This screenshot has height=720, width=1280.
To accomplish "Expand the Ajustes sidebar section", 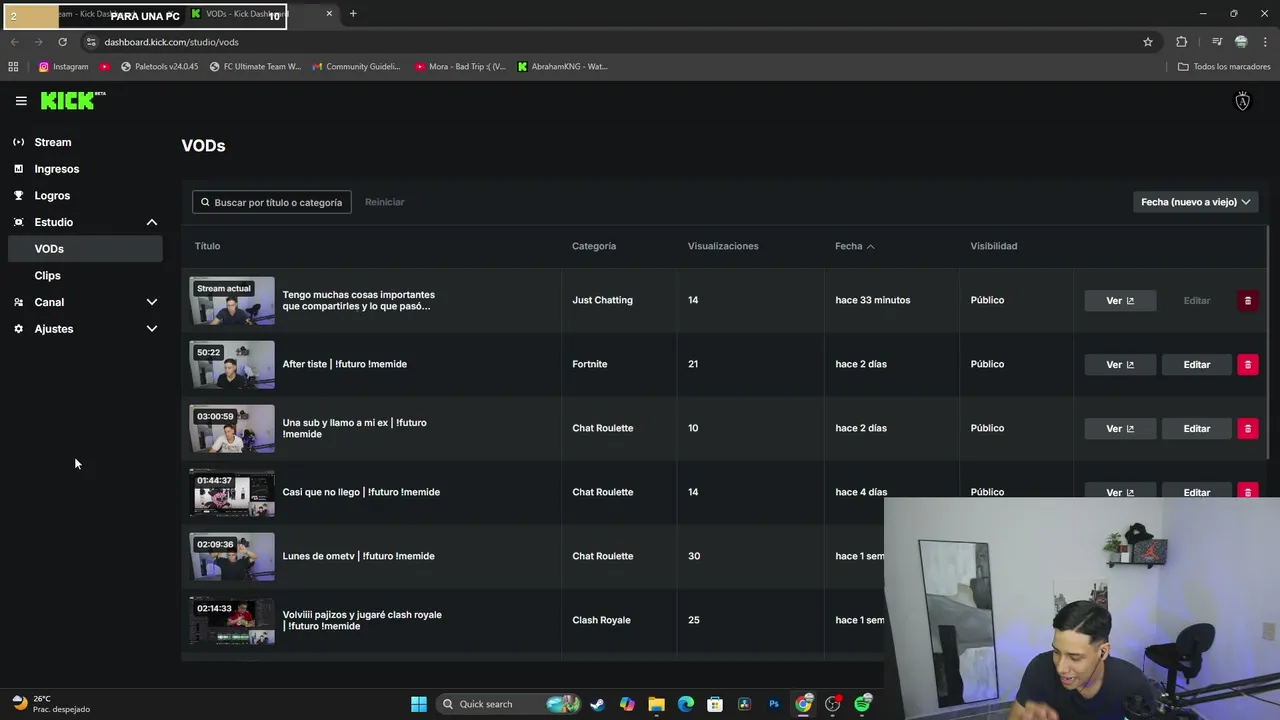I will [152, 329].
